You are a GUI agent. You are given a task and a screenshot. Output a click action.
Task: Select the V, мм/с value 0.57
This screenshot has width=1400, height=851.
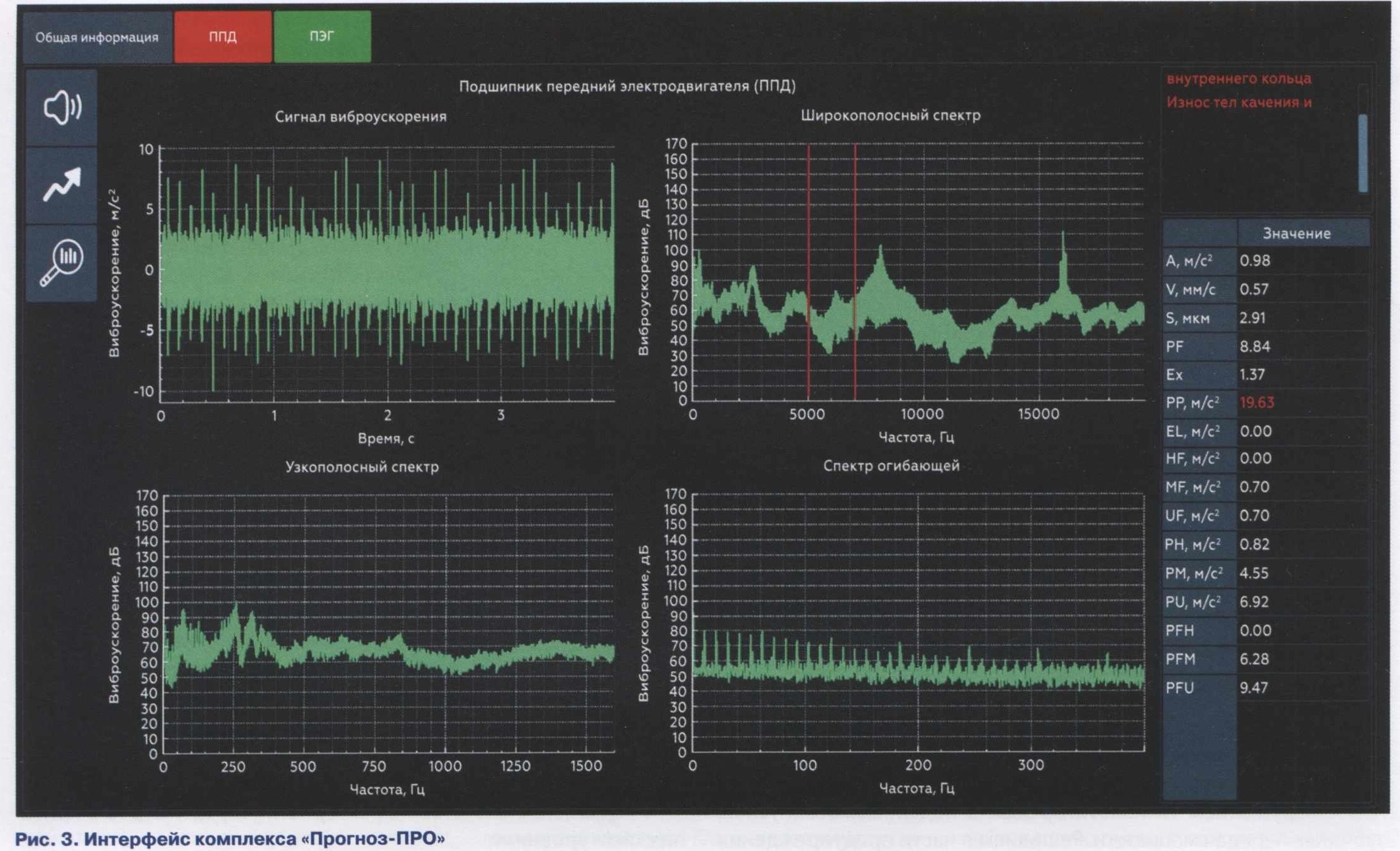(x=1254, y=289)
